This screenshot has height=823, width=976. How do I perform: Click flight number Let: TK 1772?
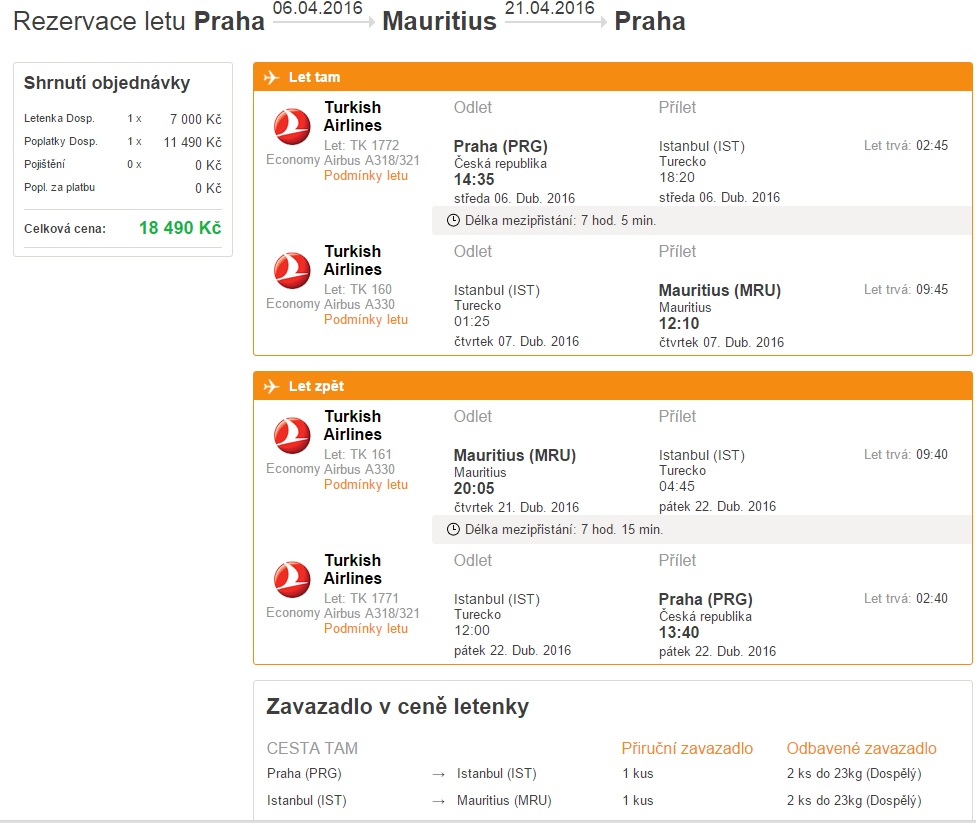362,145
